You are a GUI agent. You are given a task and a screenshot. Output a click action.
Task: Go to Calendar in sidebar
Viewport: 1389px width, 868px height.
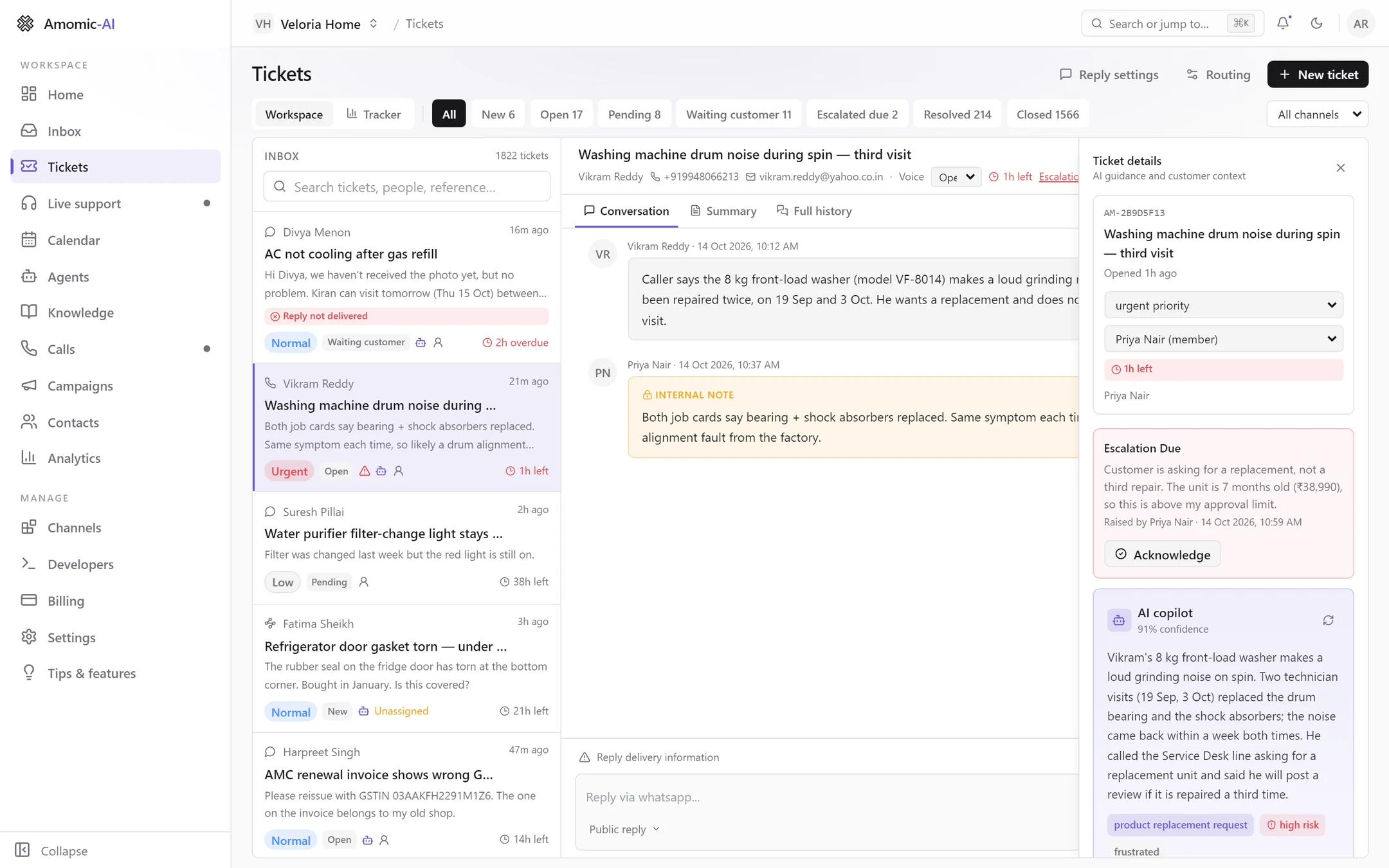(x=116, y=240)
